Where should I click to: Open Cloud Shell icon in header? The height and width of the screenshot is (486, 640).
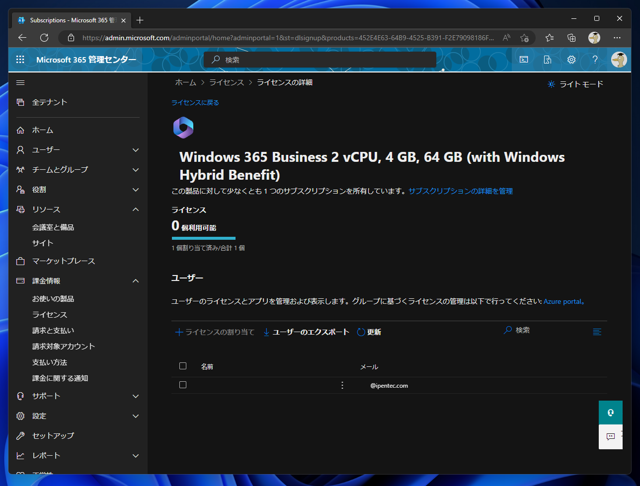click(x=524, y=60)
